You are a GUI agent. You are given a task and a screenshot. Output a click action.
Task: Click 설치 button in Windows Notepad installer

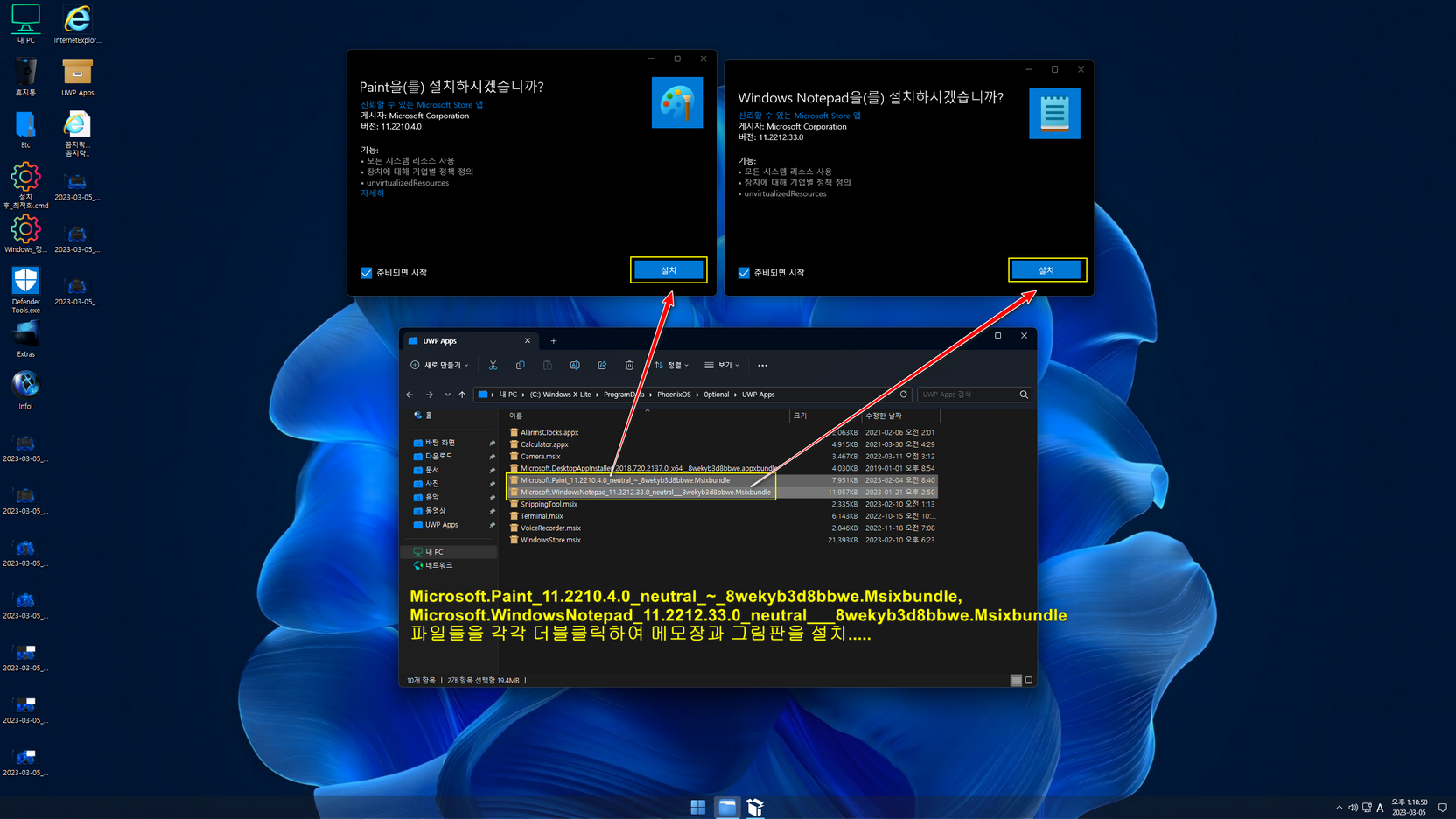[x=1046, y=270]
